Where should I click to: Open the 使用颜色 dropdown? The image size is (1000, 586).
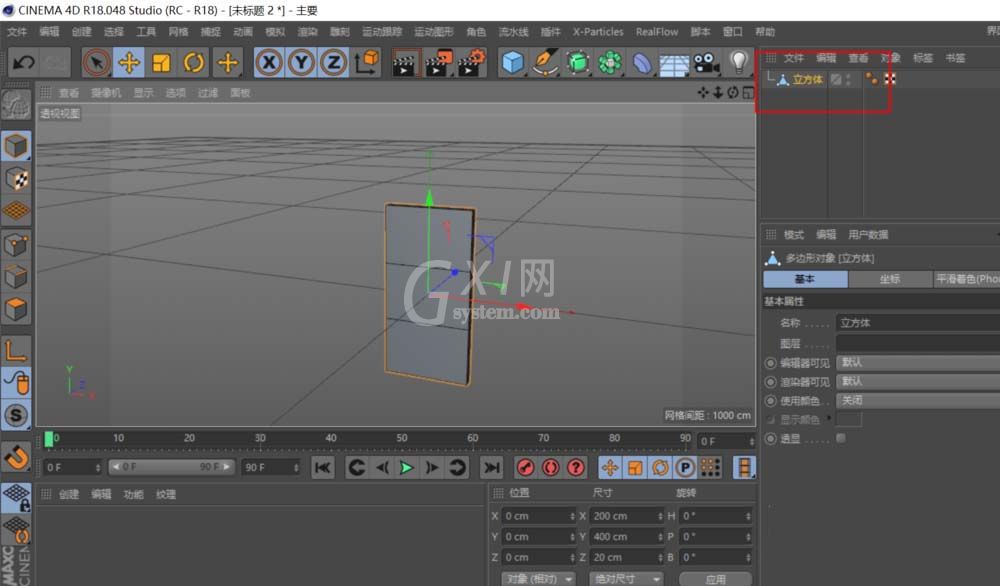(x=918, y=400)
